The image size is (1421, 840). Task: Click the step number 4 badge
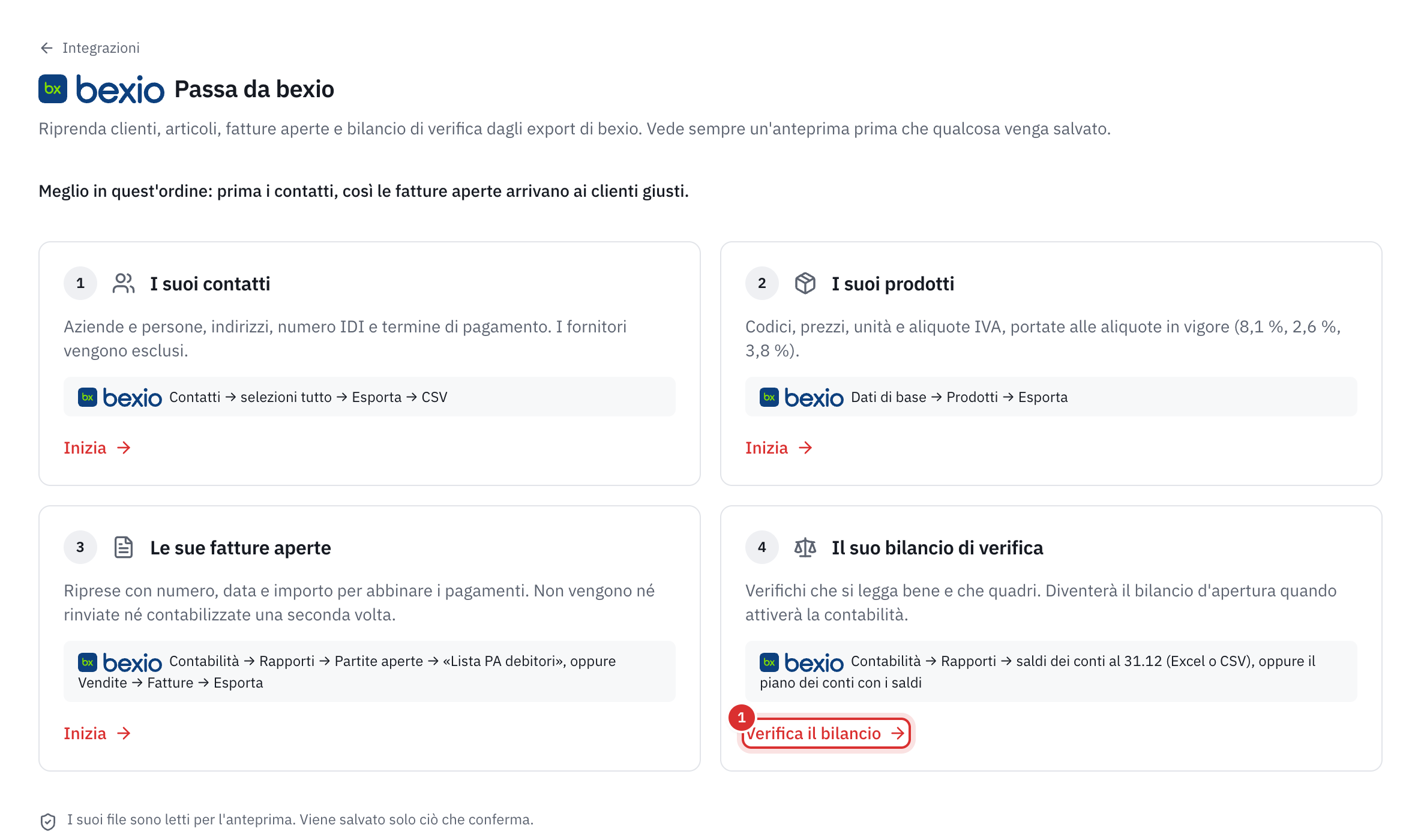[762, 547]
